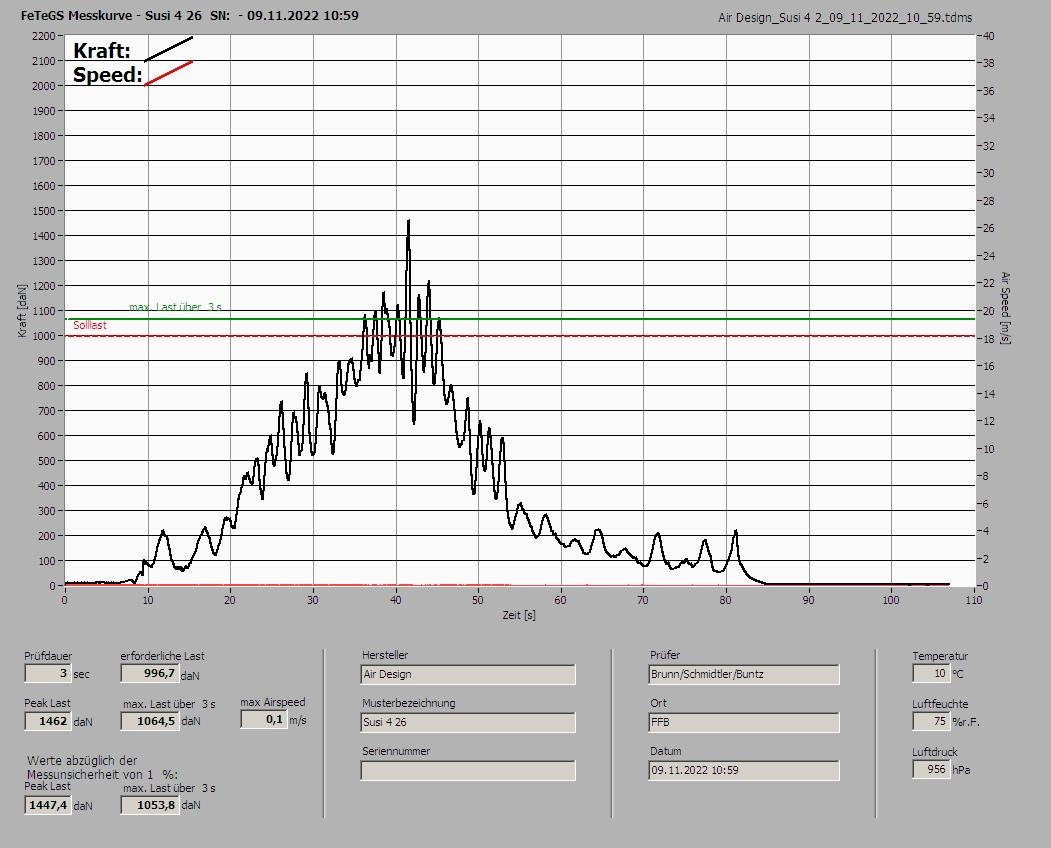Click the red Sollast line label
The height and width of the screenshot is (848, 1051).
click(90, 325)
